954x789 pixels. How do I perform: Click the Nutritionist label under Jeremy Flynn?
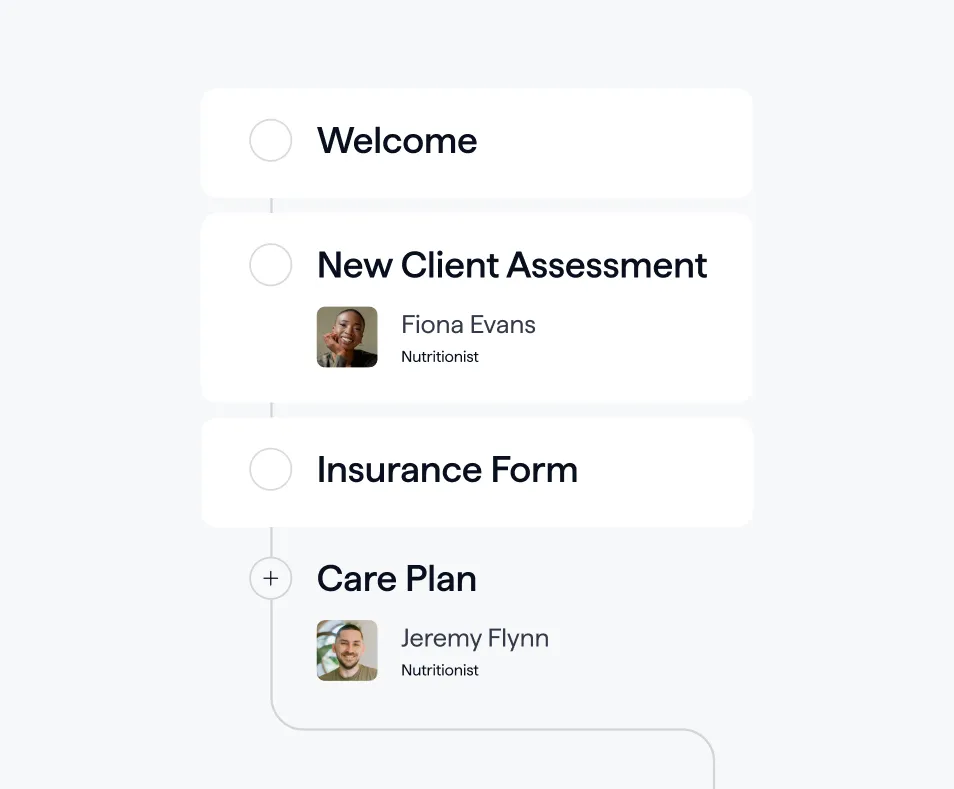439,670
